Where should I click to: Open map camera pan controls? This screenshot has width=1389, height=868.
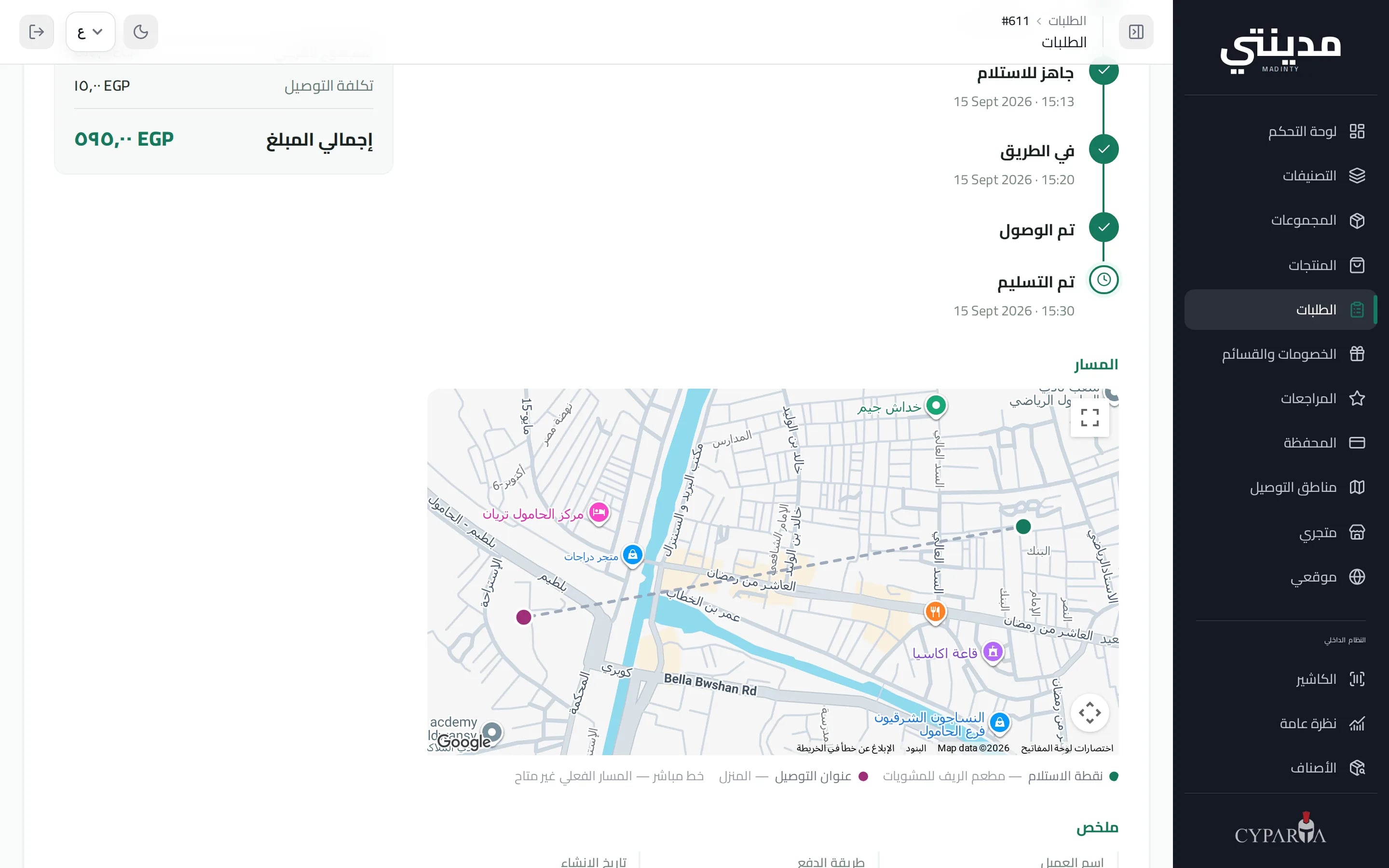tap(1089, 713)
